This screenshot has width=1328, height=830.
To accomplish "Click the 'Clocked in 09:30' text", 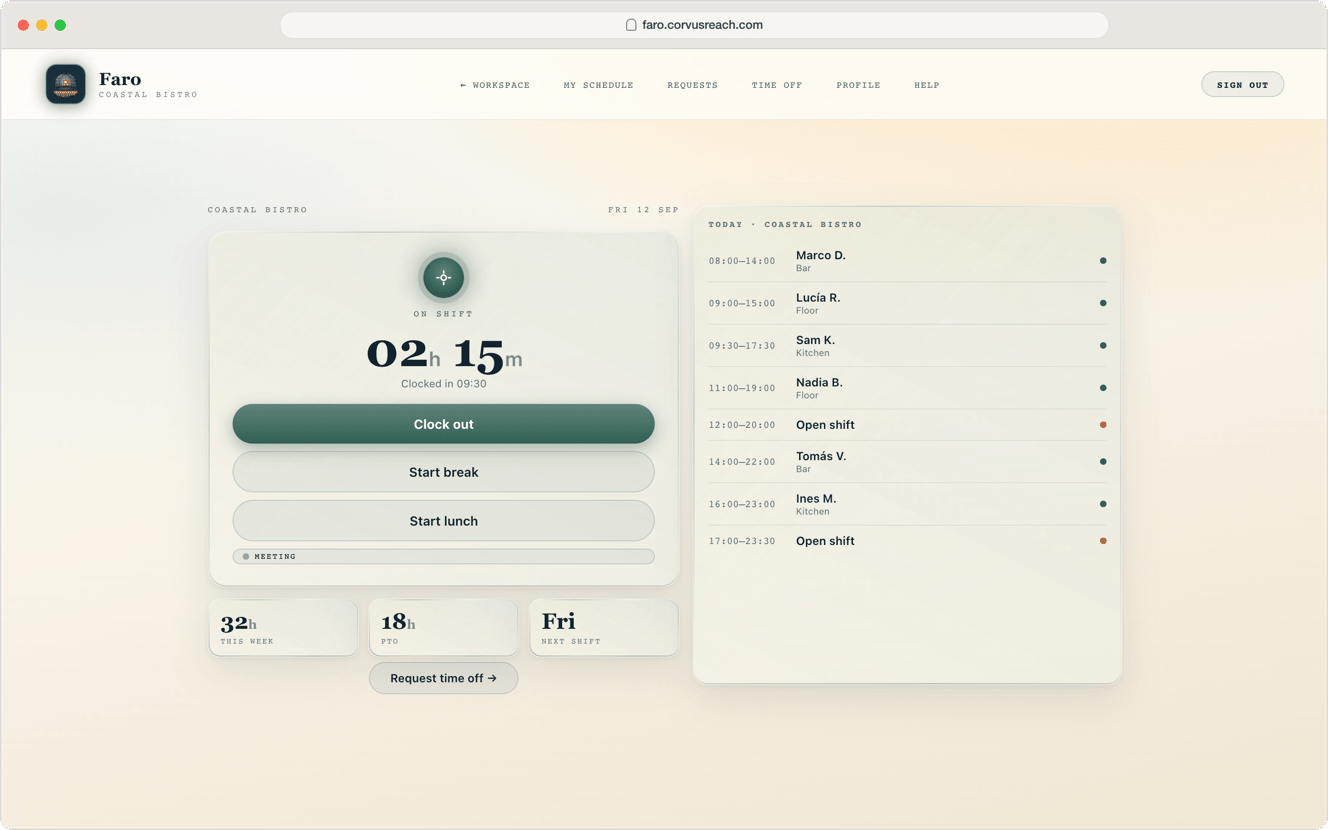I will point(443,384).
